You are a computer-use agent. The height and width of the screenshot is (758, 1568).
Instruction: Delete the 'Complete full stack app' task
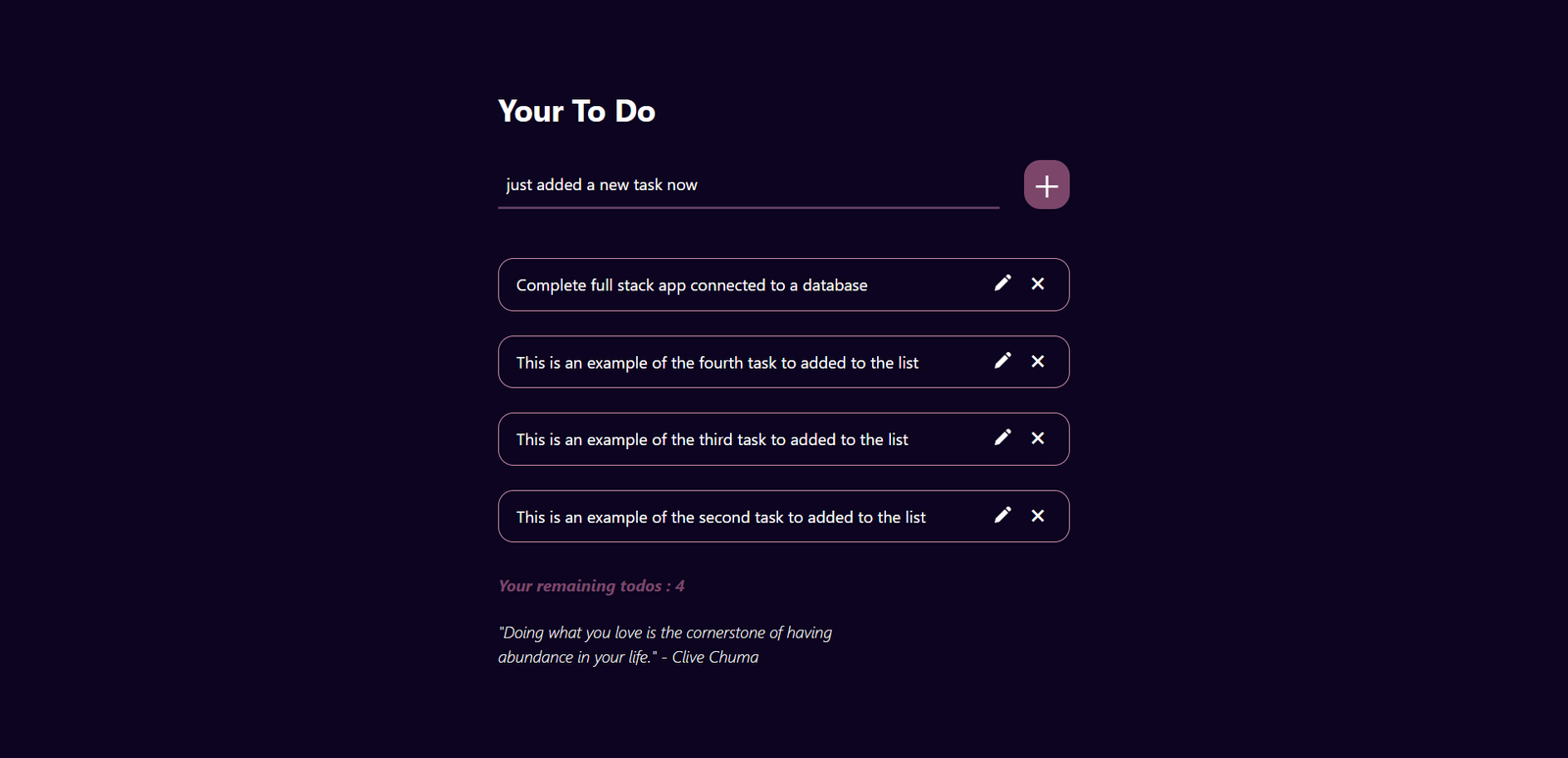click(x=1038, y=283)
